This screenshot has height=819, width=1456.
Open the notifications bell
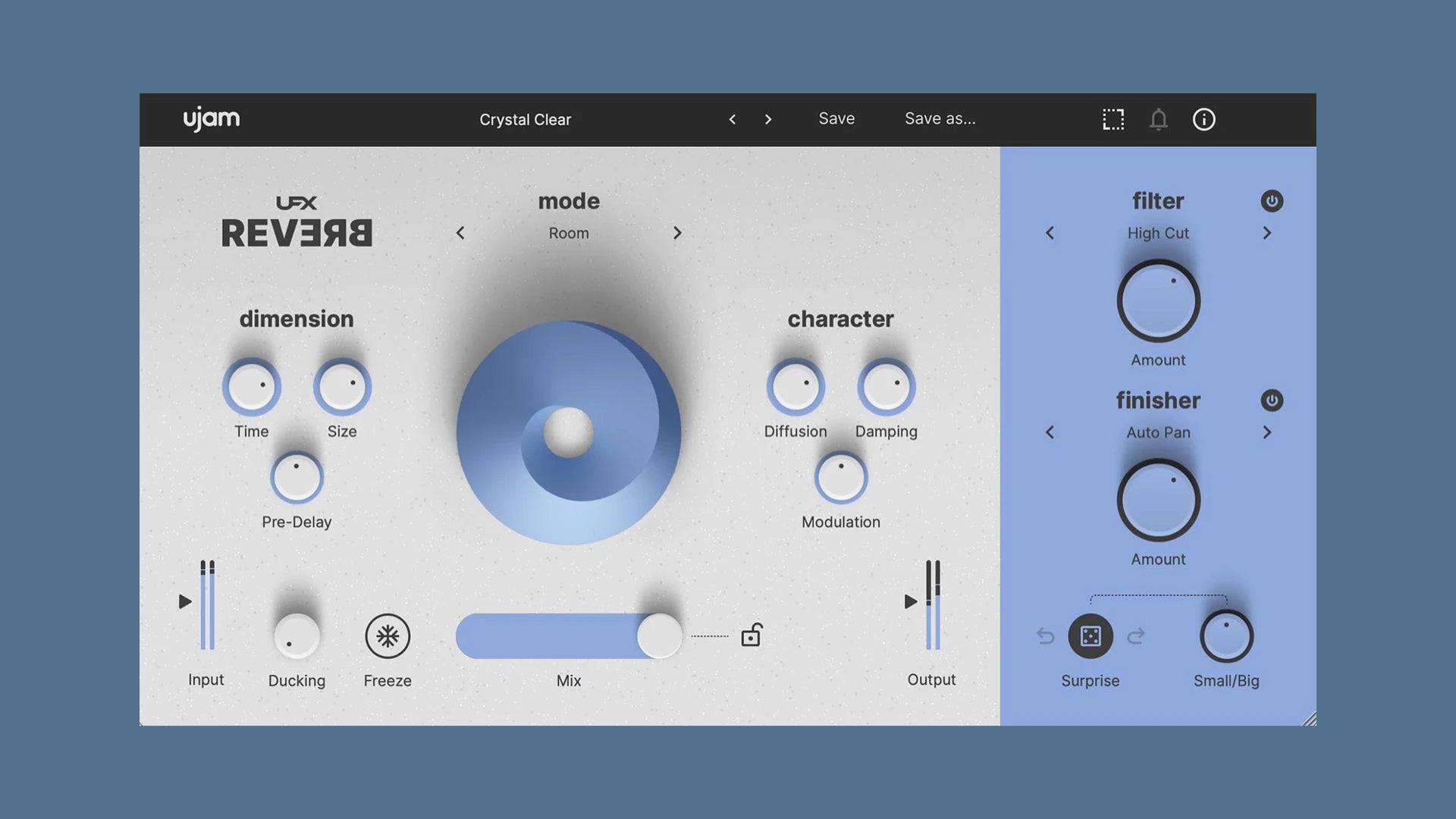(1158, 119)
